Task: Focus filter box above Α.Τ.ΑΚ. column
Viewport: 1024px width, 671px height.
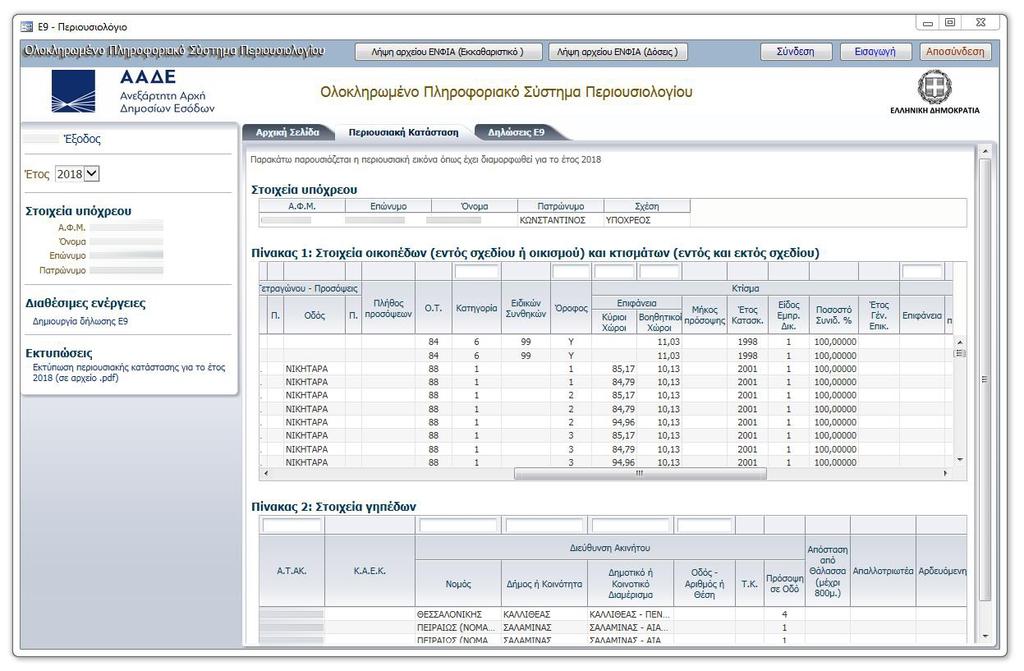Action: coord(292,525)
